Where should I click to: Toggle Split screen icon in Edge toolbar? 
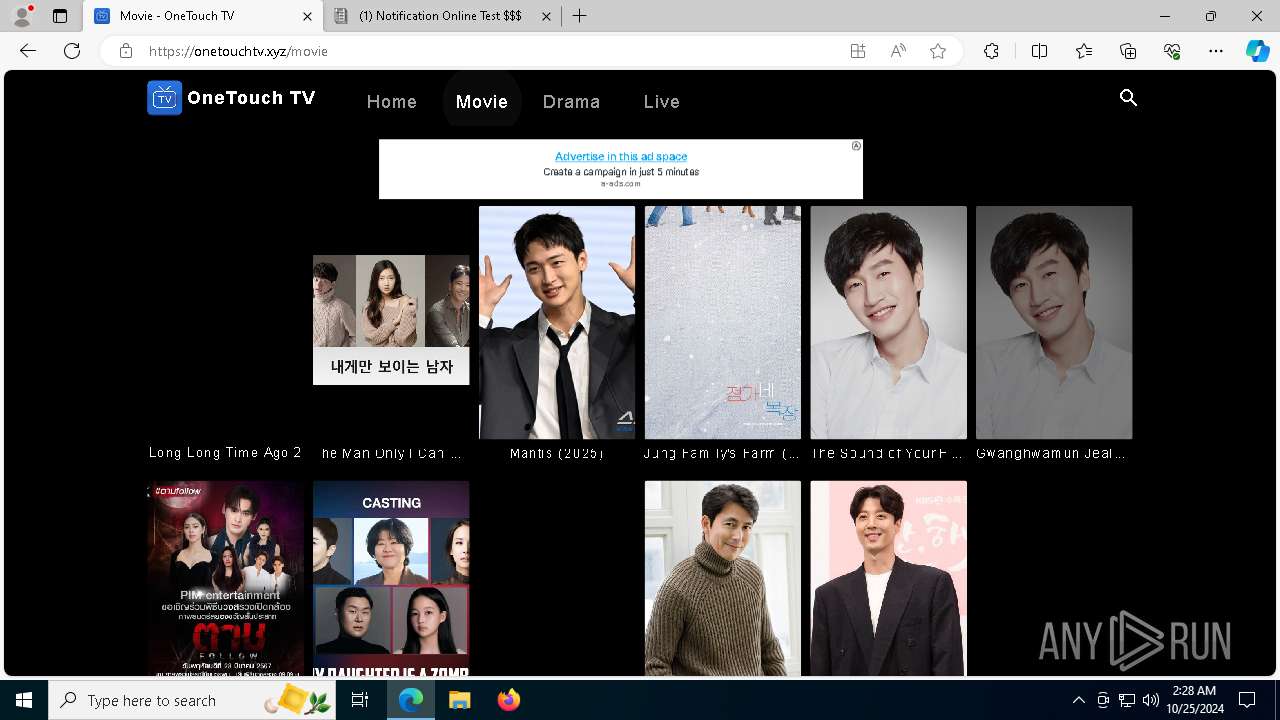tap(1039, 51)
